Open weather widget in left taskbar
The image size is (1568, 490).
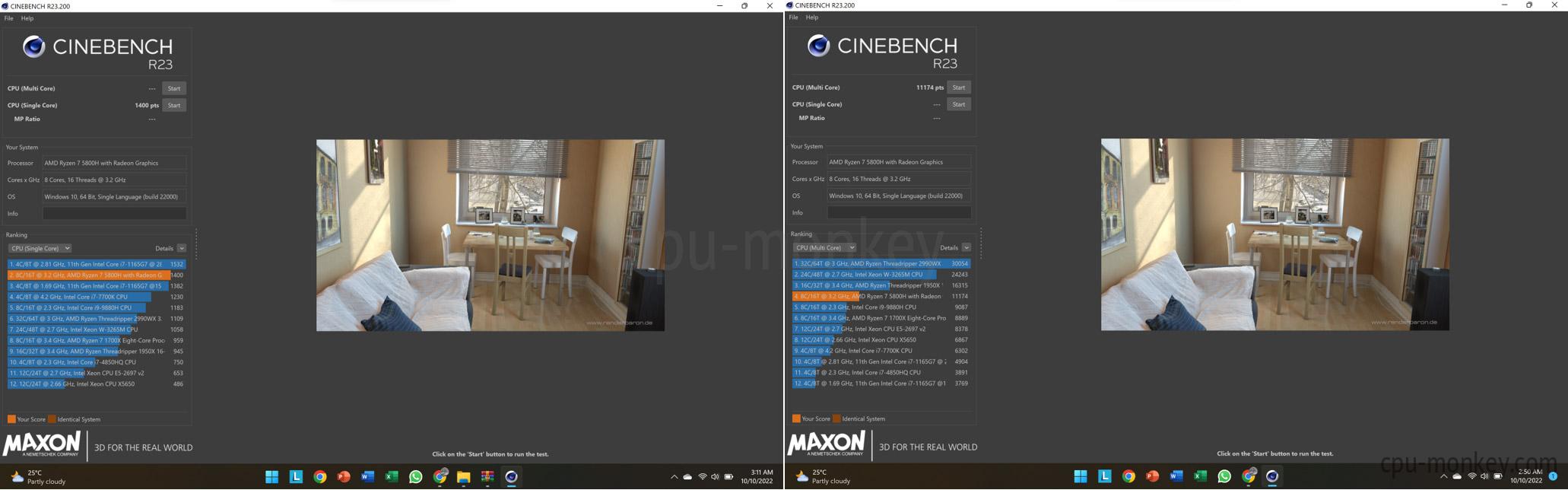click(38, 477)
